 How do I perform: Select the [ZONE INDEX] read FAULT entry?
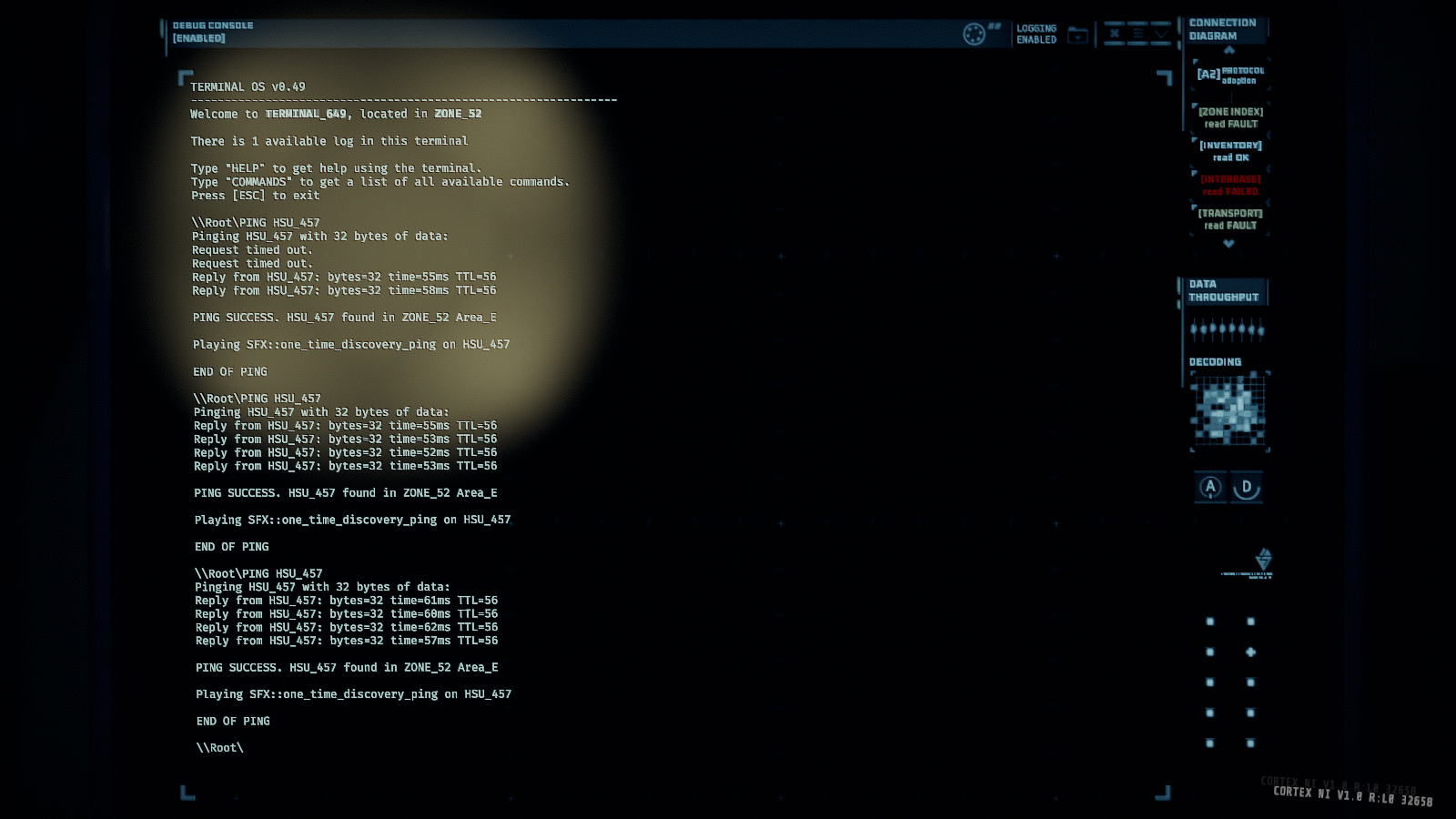tap(1230, 117)
